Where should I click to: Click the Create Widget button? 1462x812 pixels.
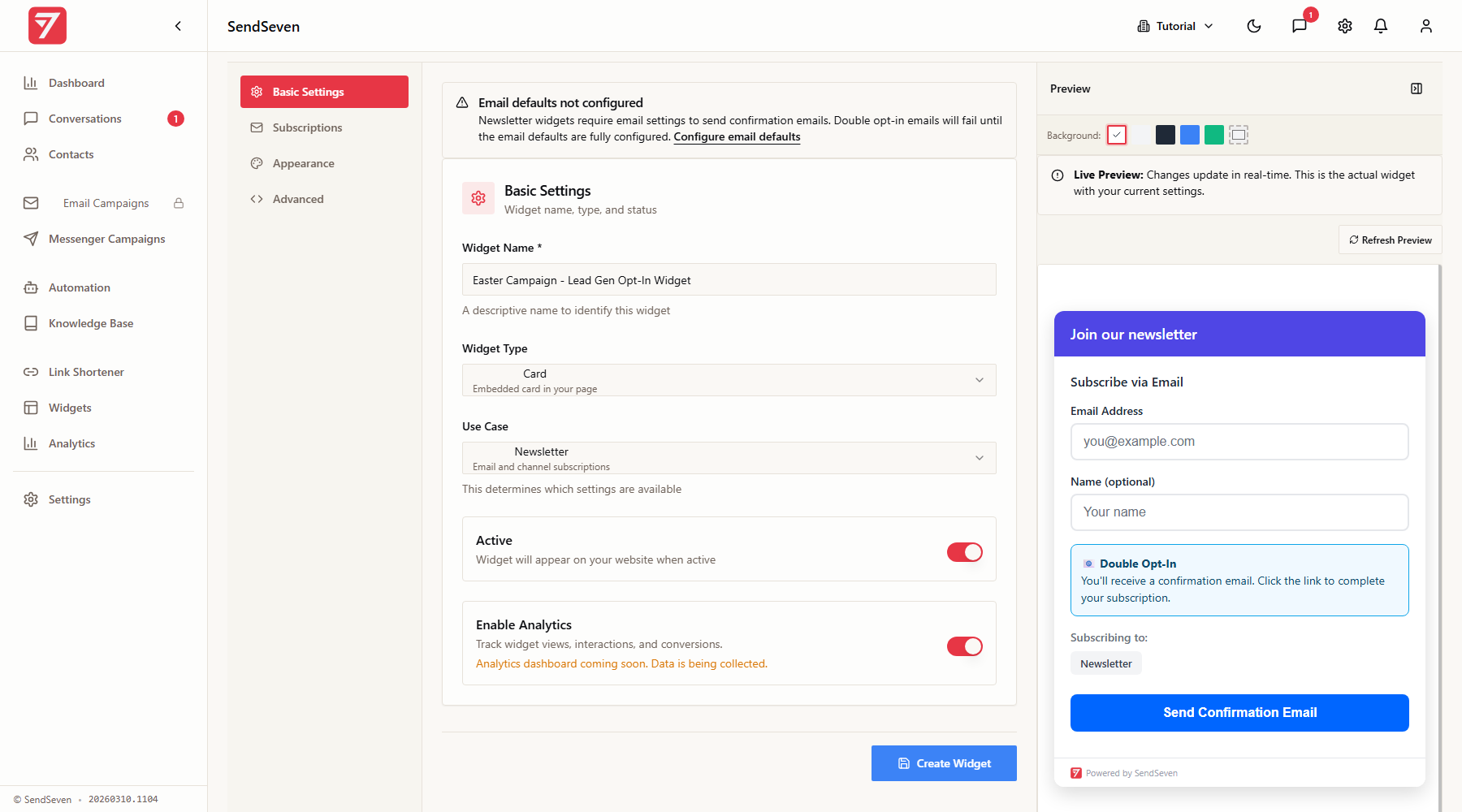click(944, 763)
